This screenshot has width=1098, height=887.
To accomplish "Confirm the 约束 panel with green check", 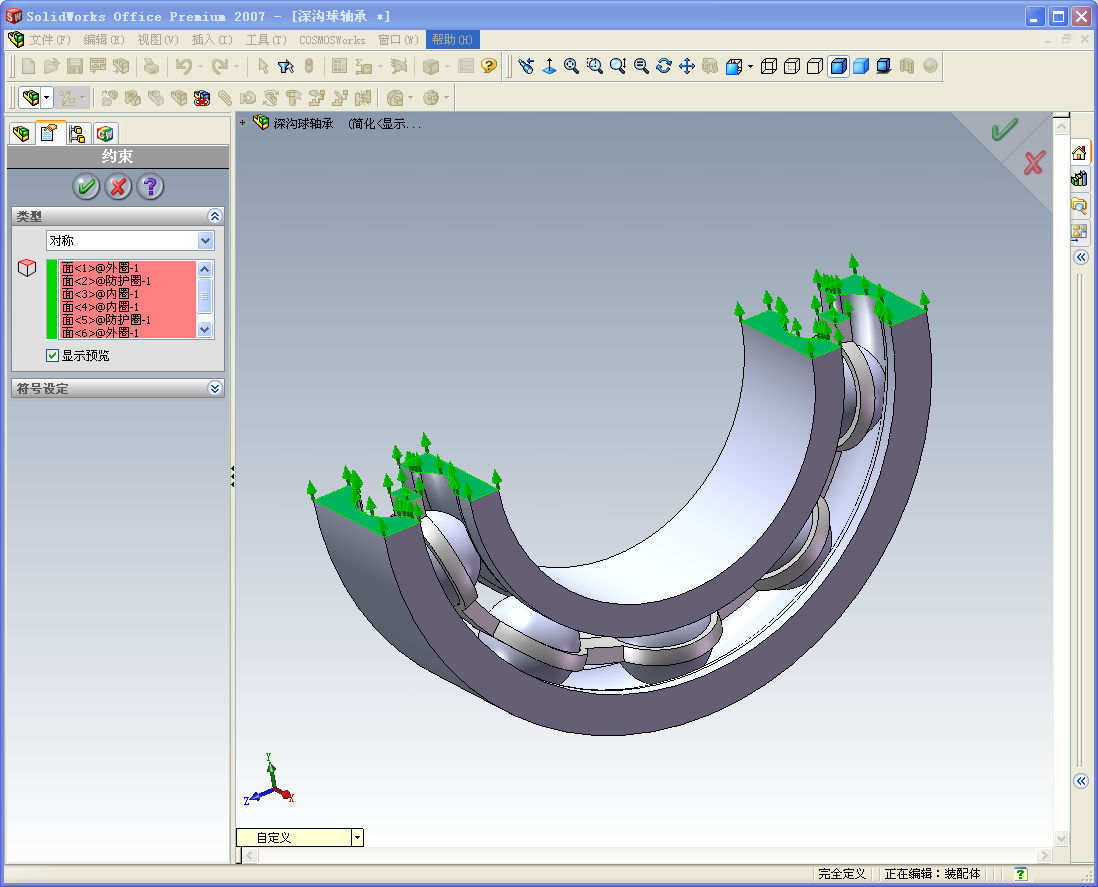I will (86, 187).
